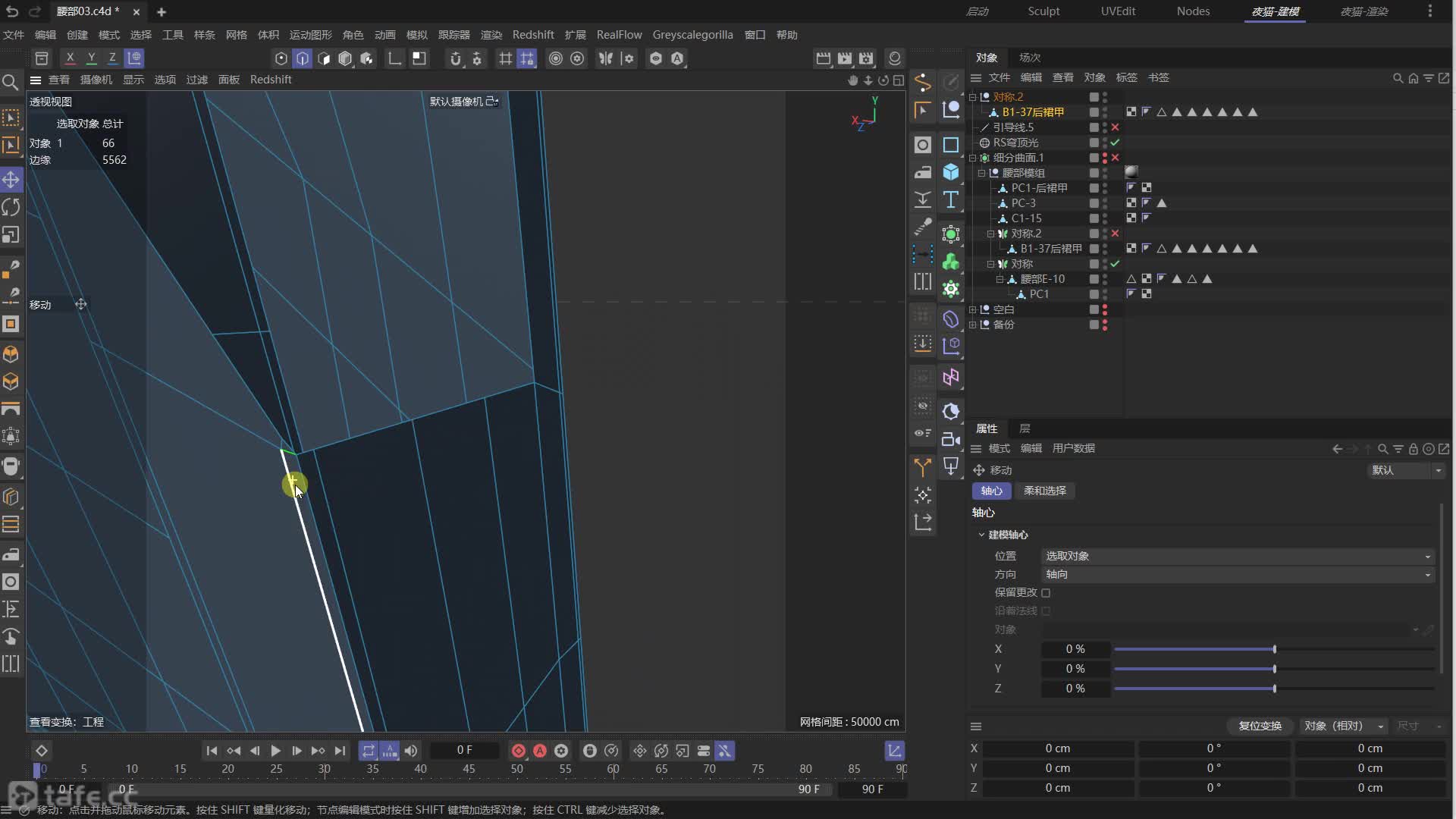
Task: Collapse the 建模轴心 section
Action: (x=981, y=535)
